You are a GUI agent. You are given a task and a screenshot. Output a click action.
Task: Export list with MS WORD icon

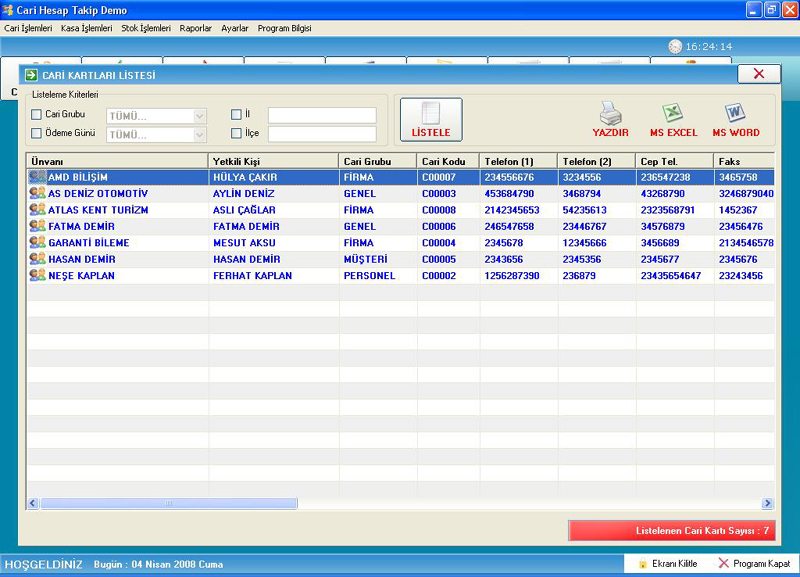[735, 113]
